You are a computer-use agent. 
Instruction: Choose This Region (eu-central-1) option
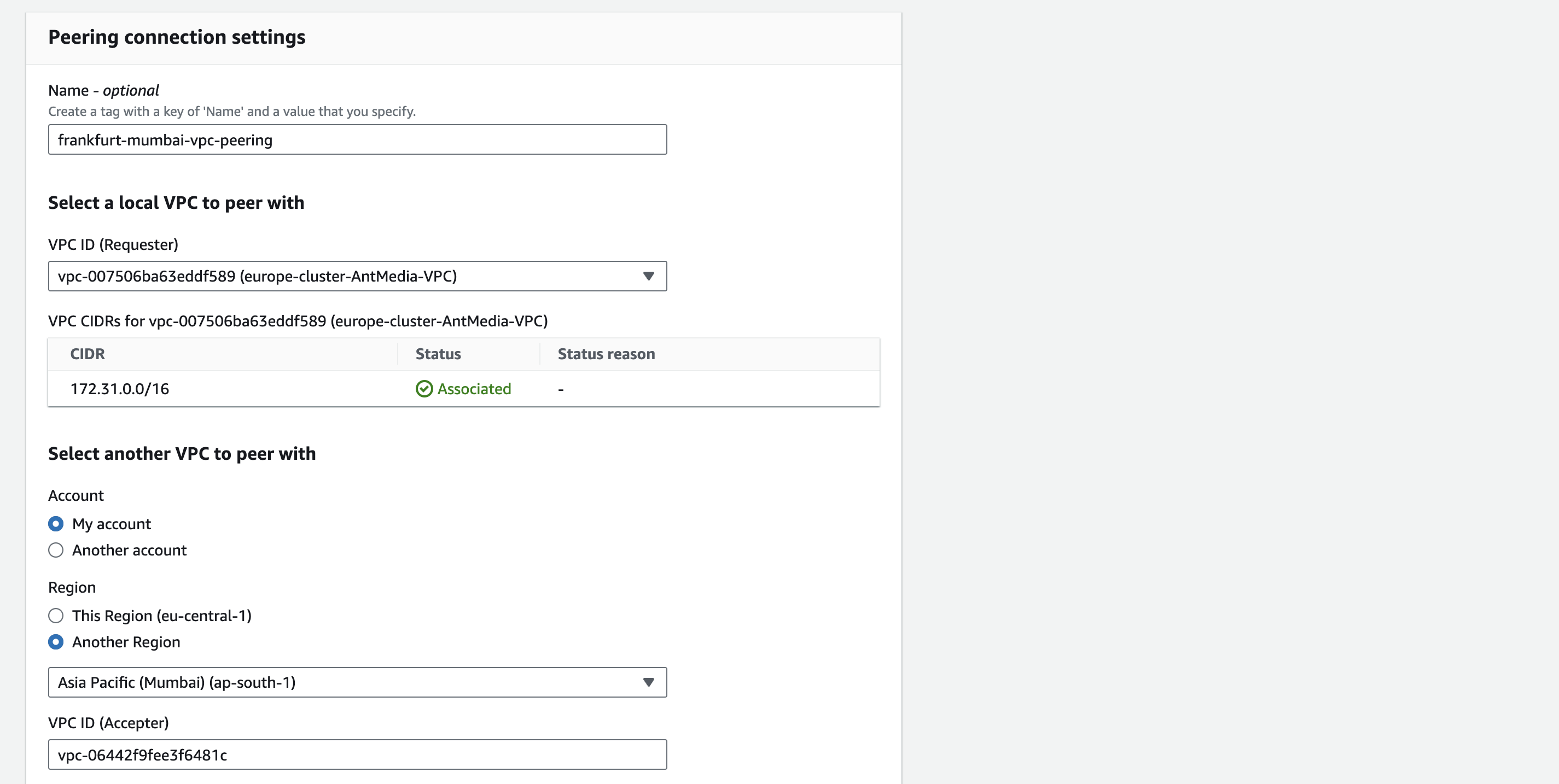[x=56, y=616]
